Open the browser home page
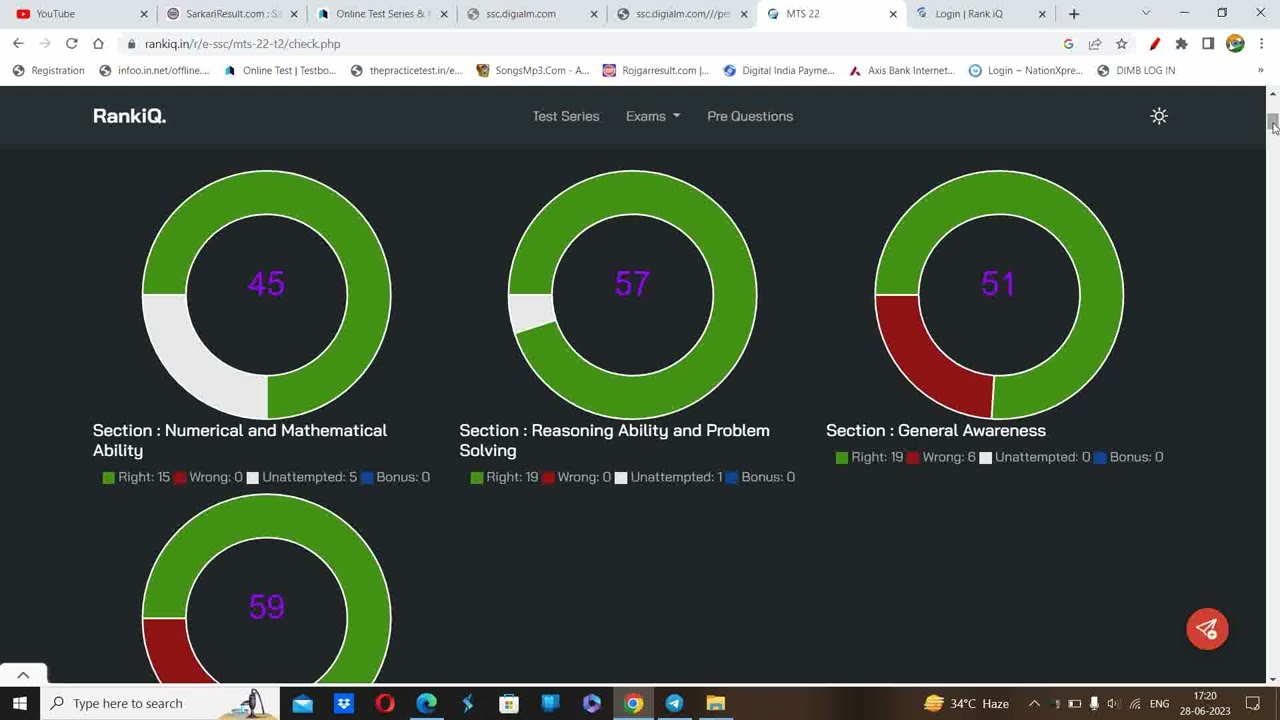 point(98,44)
